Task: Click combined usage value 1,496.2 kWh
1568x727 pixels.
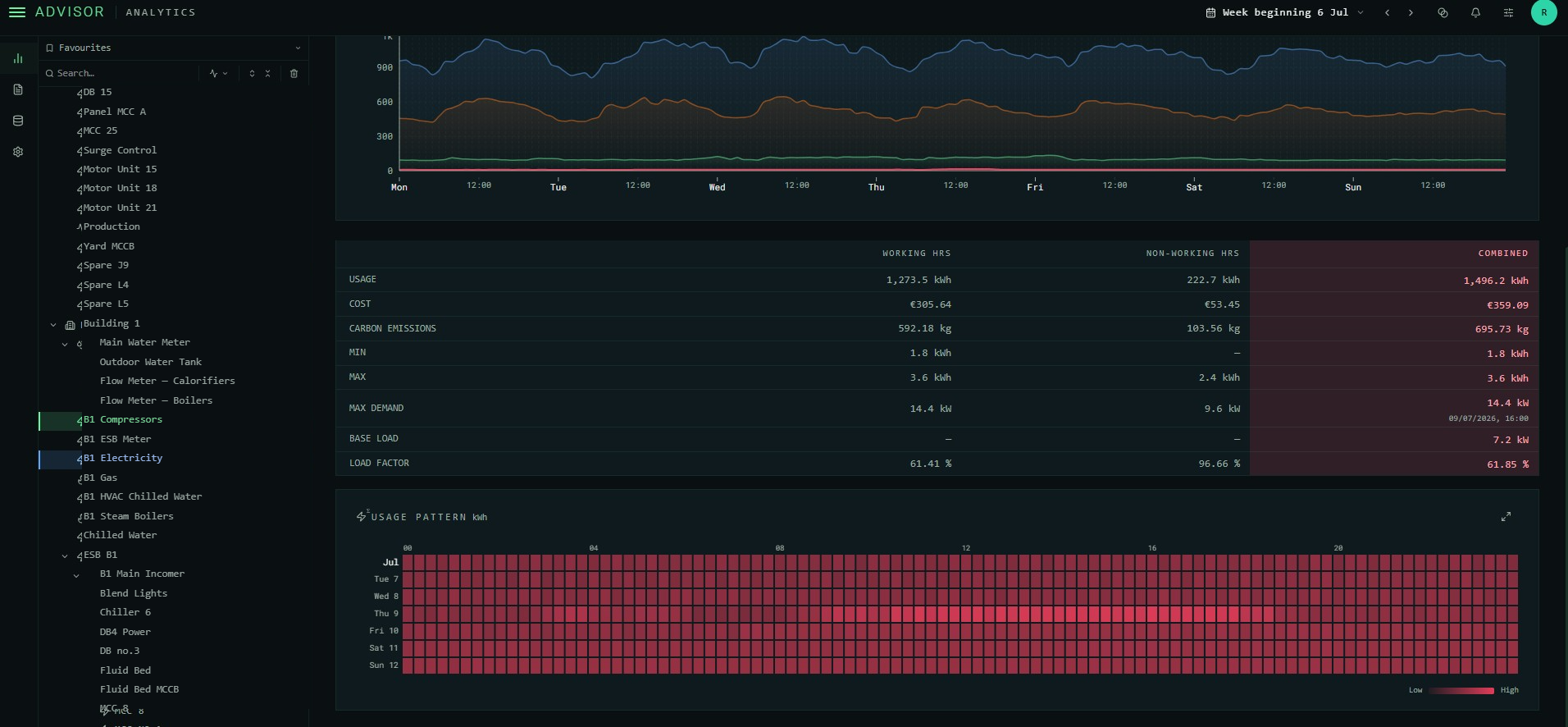Action: point(1496,281)
